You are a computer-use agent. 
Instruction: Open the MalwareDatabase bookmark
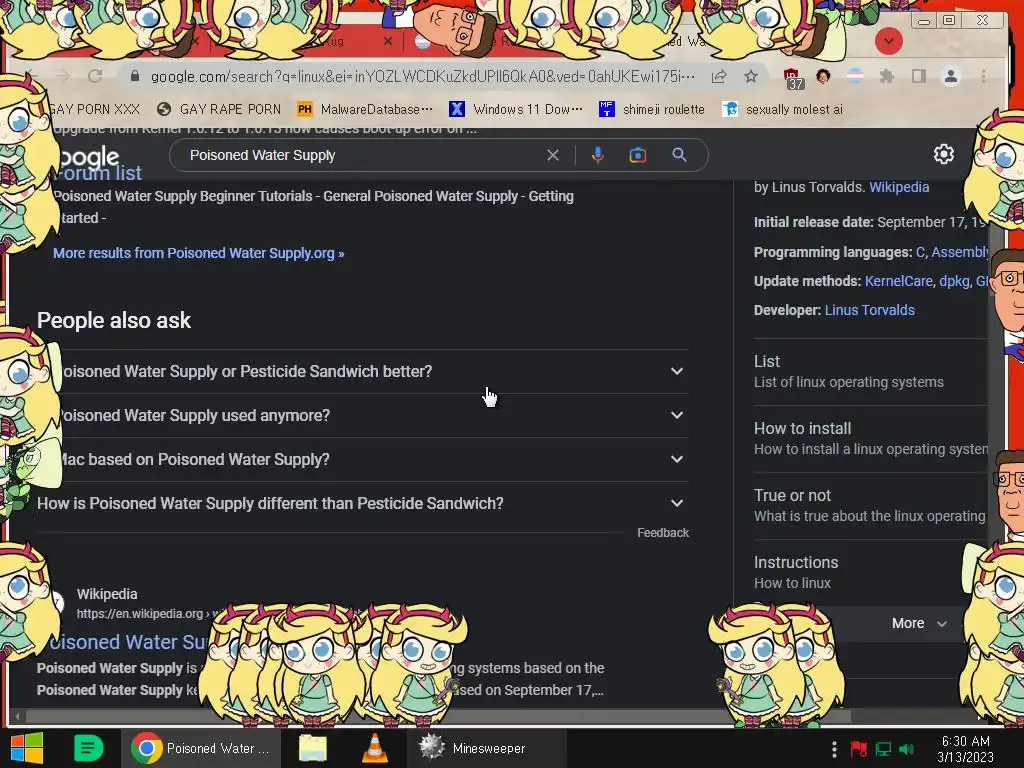click(364, 109)
